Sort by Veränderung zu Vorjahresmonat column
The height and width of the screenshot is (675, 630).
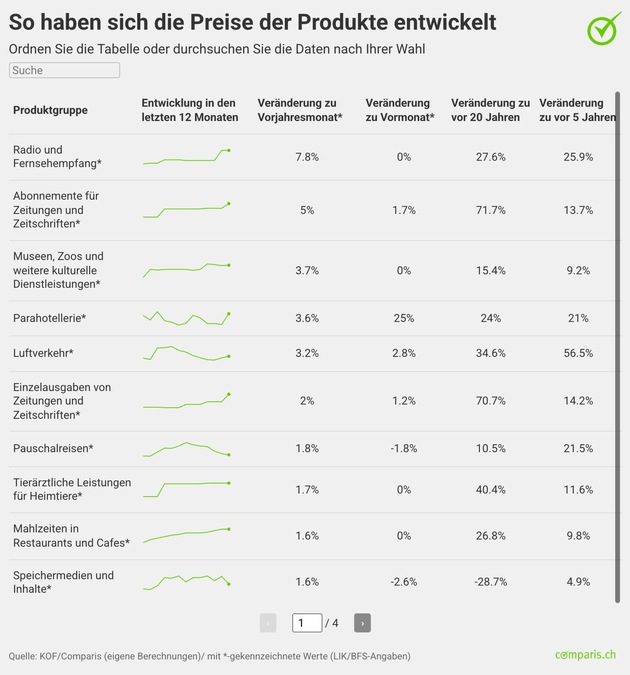pos(299,110)
